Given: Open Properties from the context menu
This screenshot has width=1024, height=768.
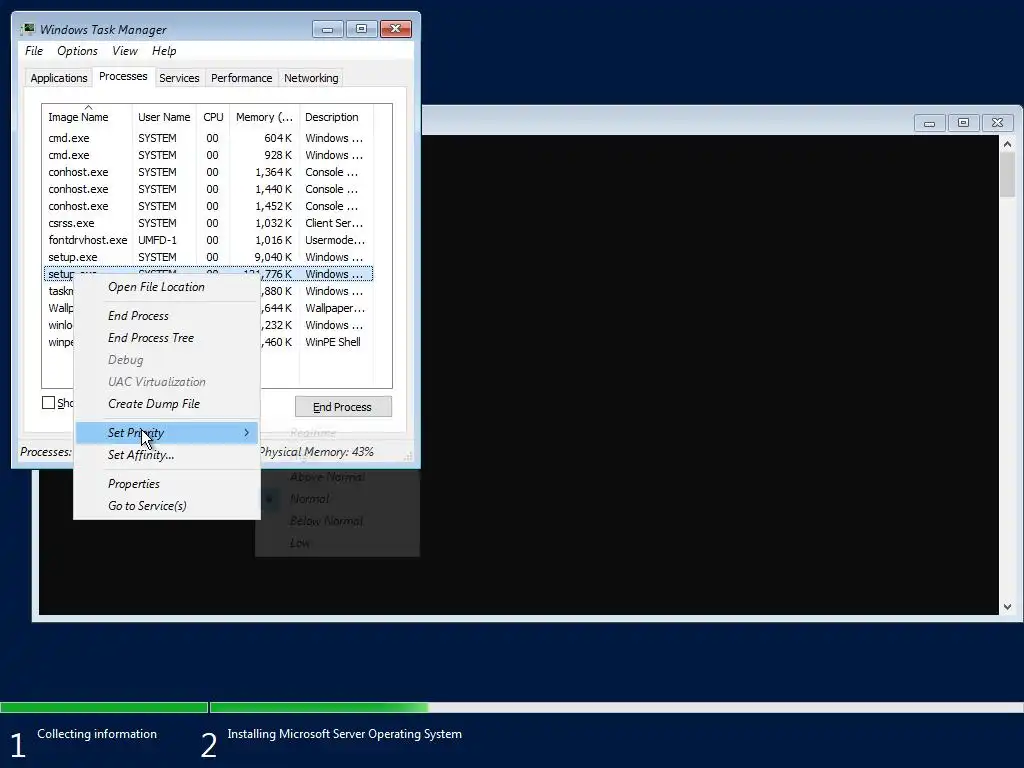Looking at the screenshot, I should [x=167, y=483].
